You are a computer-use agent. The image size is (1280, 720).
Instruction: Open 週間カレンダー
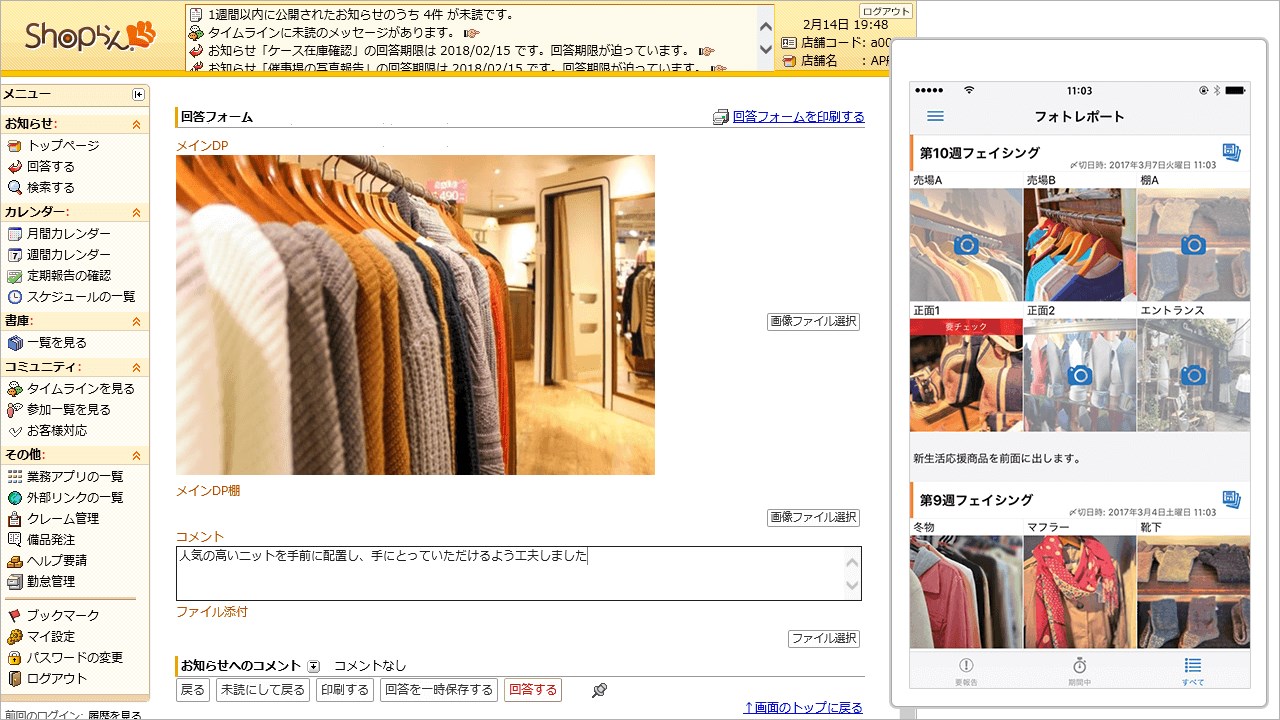69,255
